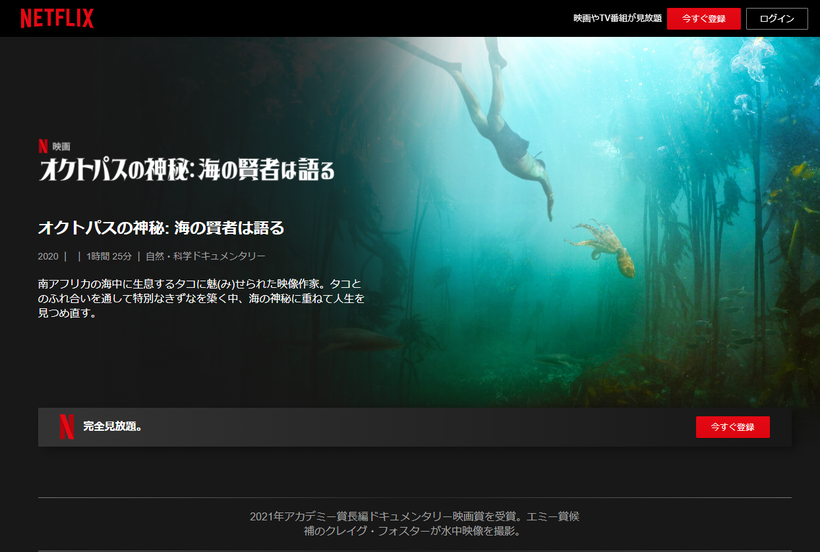The width and height of the screenshot is (820, 552).
Task: Click synopsis paragraph starting 南アフリカの海中
Action: click(x=201, y=298)
